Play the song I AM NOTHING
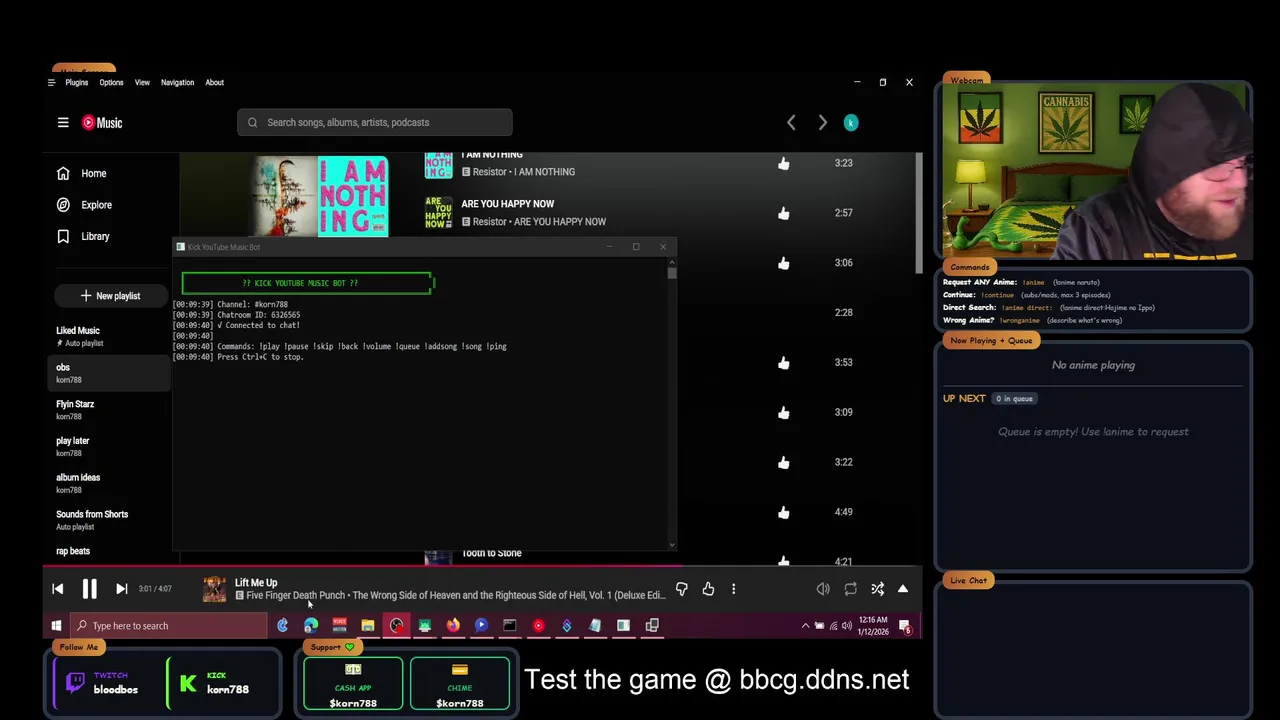This screenshot has height=720, width=1280. [x=492, y=155]
